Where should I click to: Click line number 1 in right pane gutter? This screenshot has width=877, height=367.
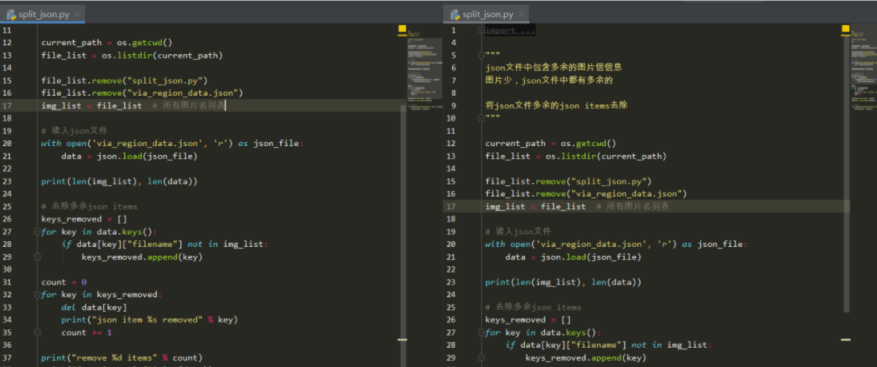pyautogui.click(x=453, y=30)
